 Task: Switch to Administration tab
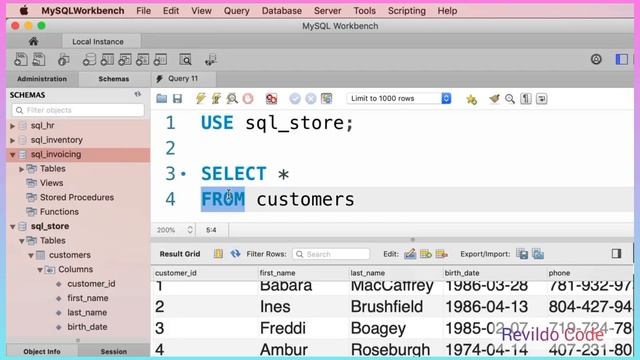click(42, 79)
